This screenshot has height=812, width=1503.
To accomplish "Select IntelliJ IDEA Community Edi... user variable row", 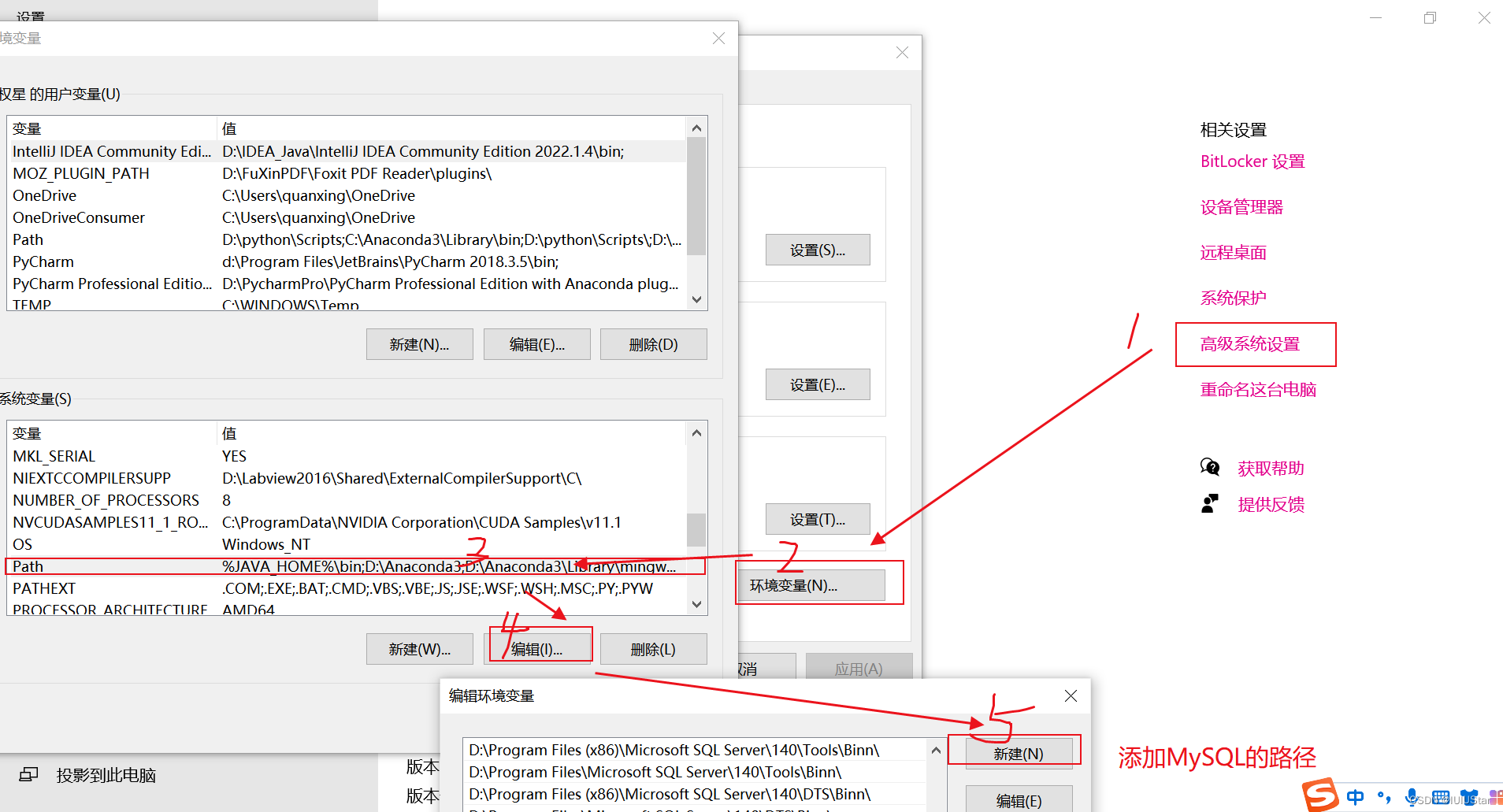I will pyautogui.click(x=347, y=151).
